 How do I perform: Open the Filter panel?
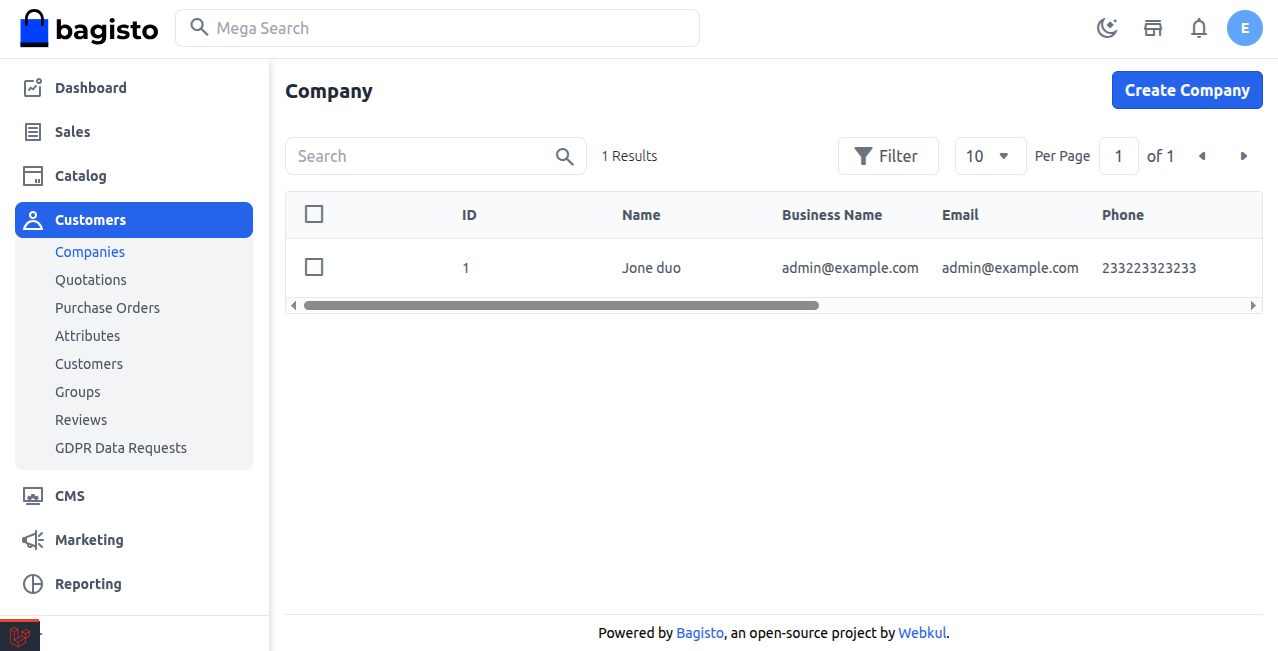click(888, 156)
